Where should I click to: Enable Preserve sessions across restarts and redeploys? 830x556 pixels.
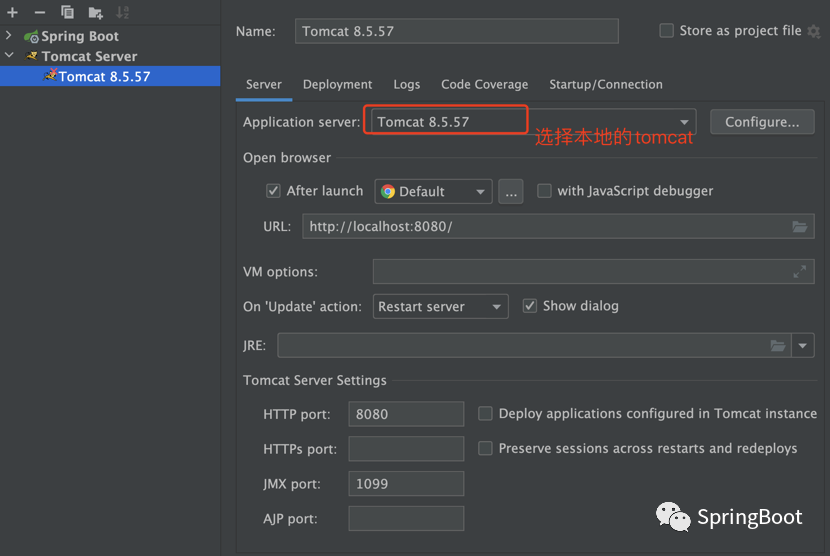tap(485, 448)
